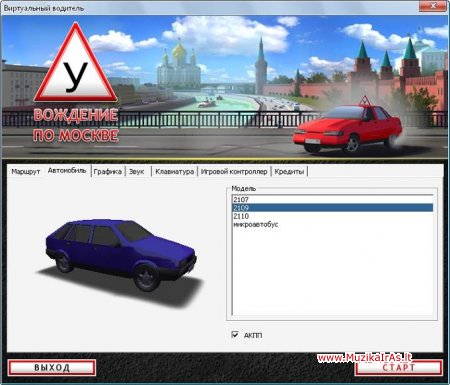The width and height of the screenshot is (450, 385).
Task: Pick model 2110 from the list
Action: coord(333,216)
